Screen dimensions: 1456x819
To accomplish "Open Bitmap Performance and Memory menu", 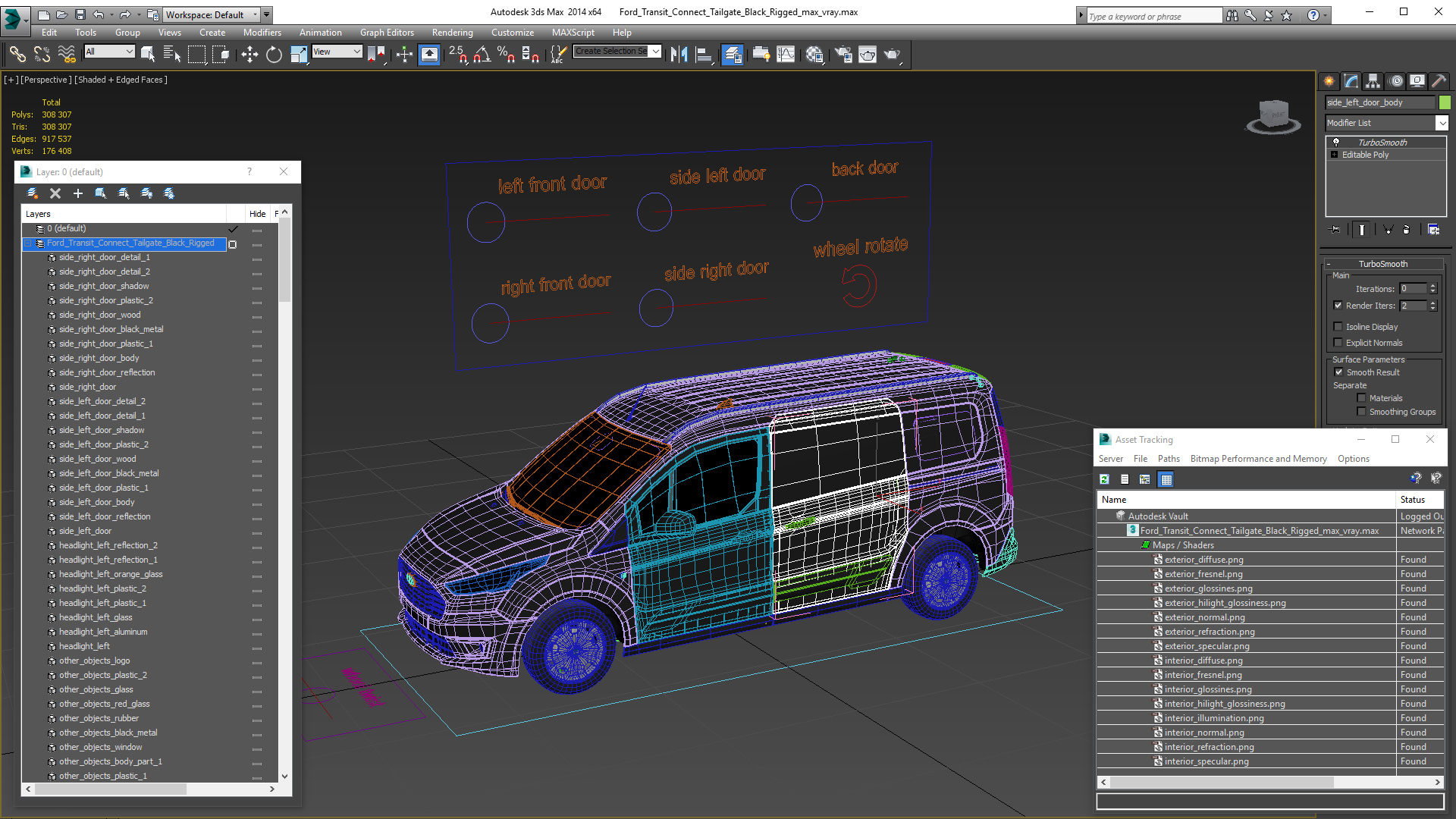I will coord(1258,459).
